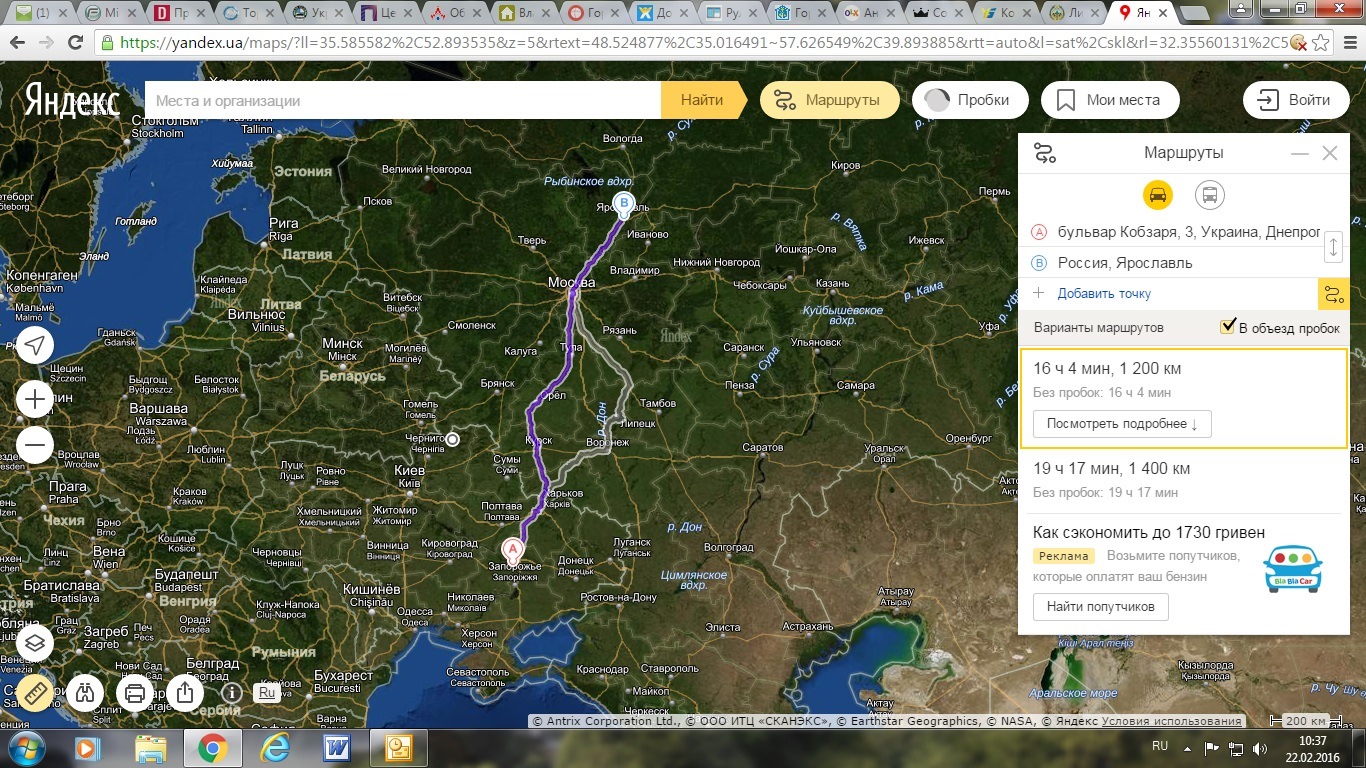
Task: Open the map layers button
Action: [35, 643]
